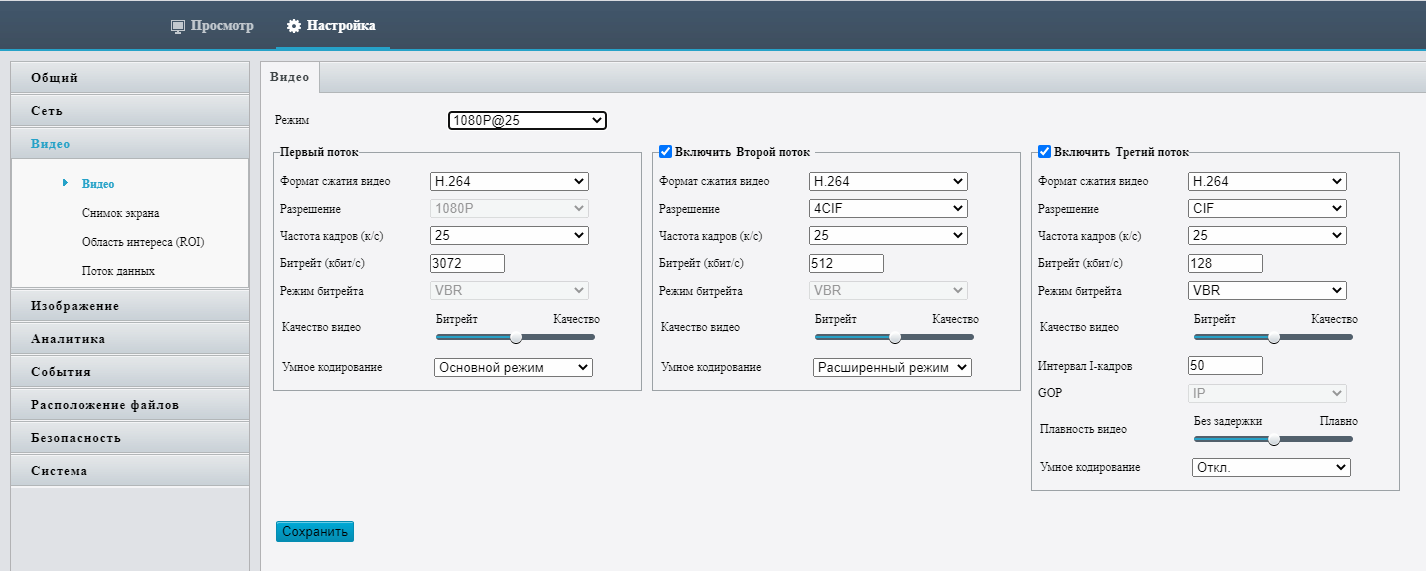Screen dimensions: 1426x571
Task: Switch to the Просмотр tab
Action: click(212, 26)
